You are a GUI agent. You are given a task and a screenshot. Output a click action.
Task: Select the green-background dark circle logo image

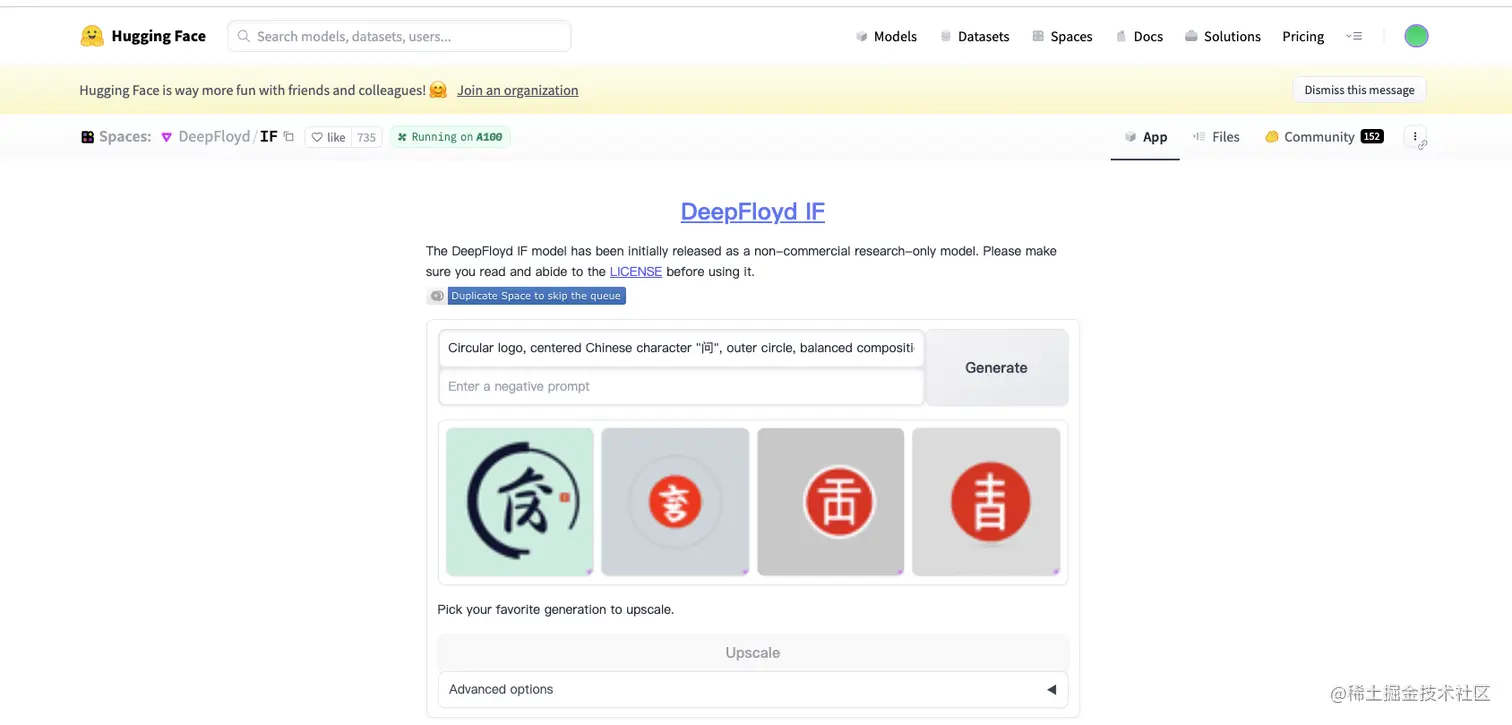[520, 502]
